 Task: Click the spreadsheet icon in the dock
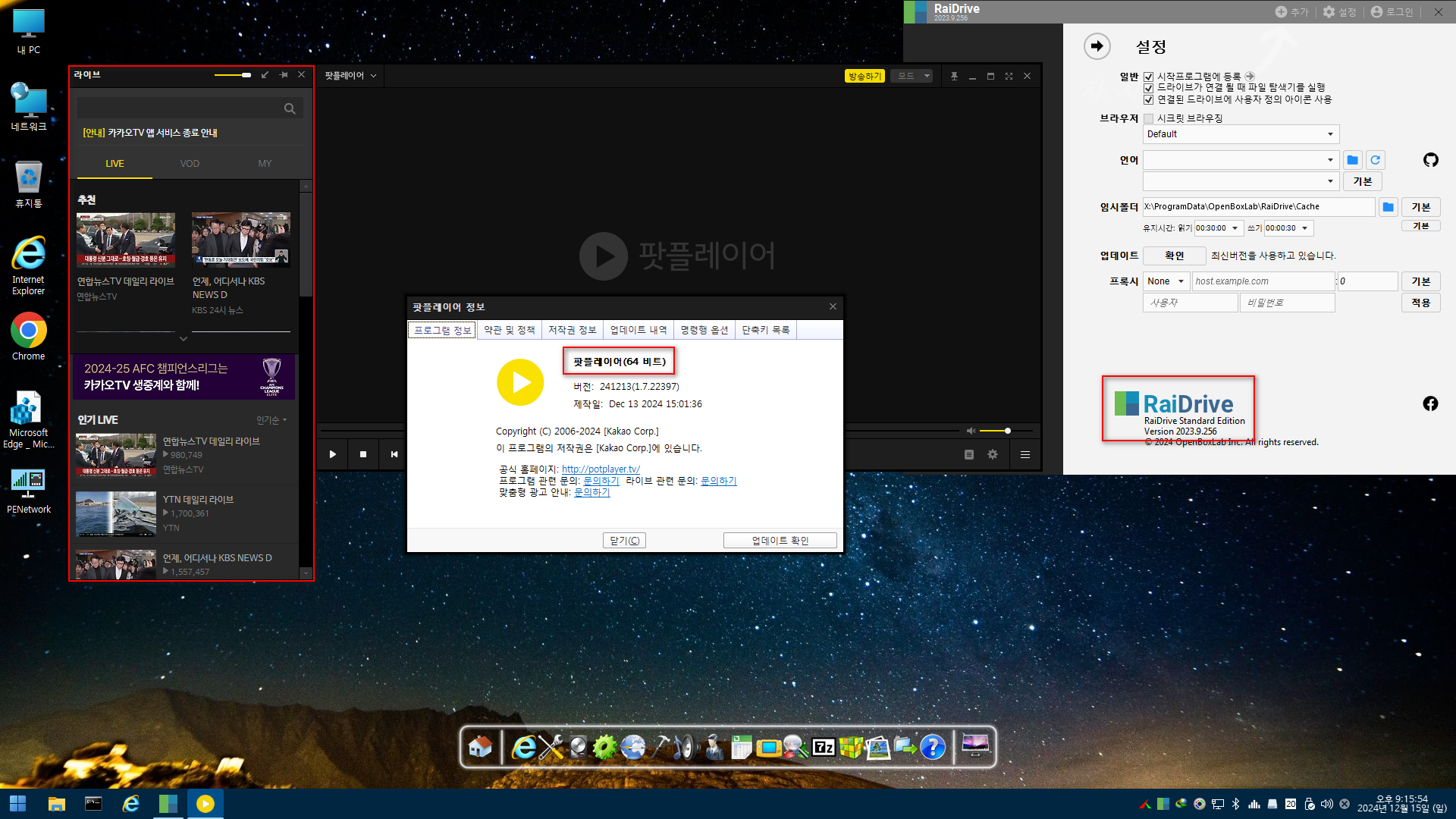tap(742, 748)
